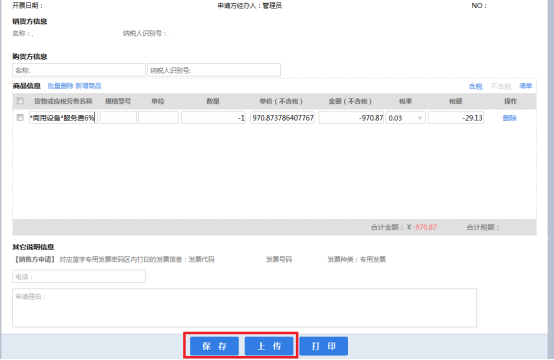This screenshot has width=554, height=360.
Task: Select the 不含税 tax-exclusive option
Action: coord(501,86)
